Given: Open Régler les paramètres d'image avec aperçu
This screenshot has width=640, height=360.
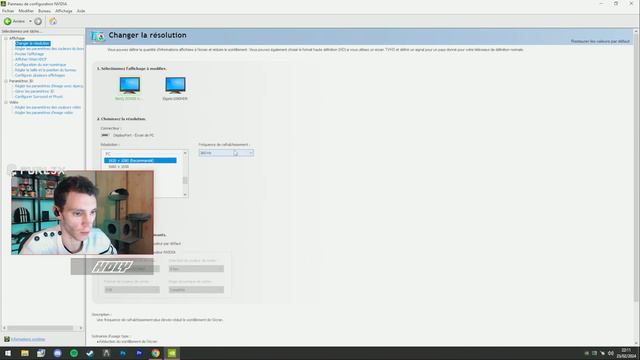Looking at the screenshot, I should pos(49,86).
